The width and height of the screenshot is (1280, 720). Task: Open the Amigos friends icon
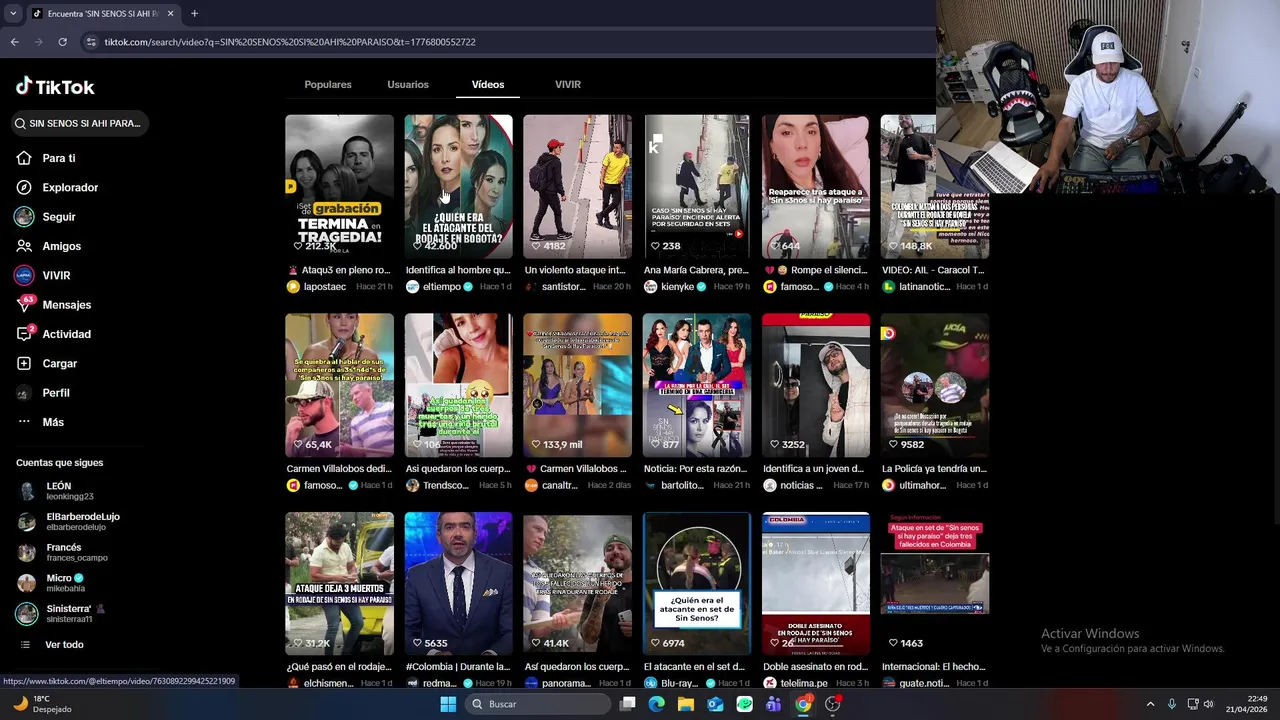(x=24, y=246)
